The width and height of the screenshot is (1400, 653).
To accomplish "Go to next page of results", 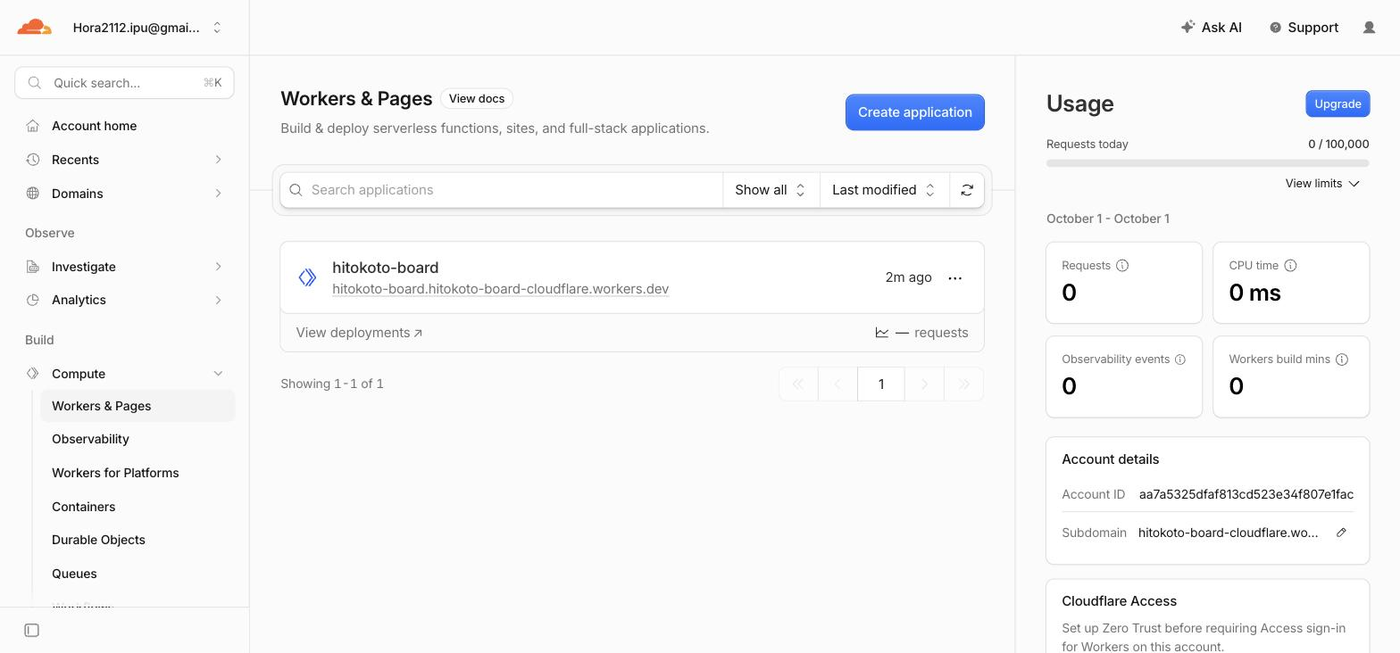I will point(924,384).
